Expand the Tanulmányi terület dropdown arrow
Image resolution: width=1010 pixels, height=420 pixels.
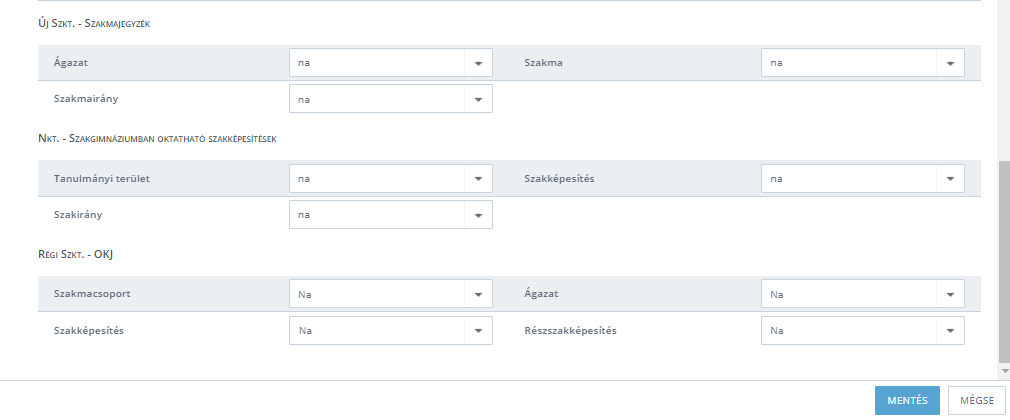(478, 178)
